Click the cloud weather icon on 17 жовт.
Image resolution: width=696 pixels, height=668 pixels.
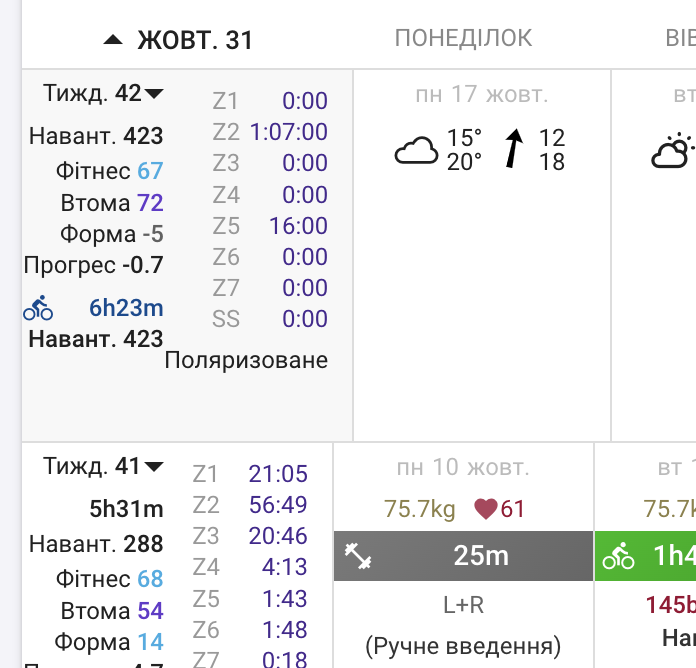pos(416,150)
